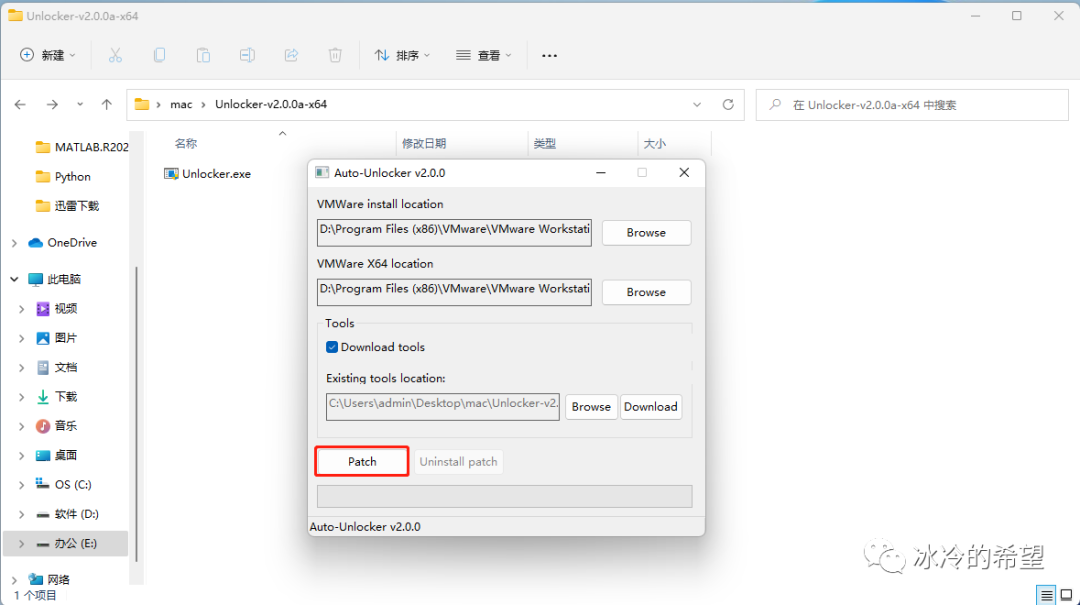
Task: Browse for existing tools location
Action: (x=591, y=407)
